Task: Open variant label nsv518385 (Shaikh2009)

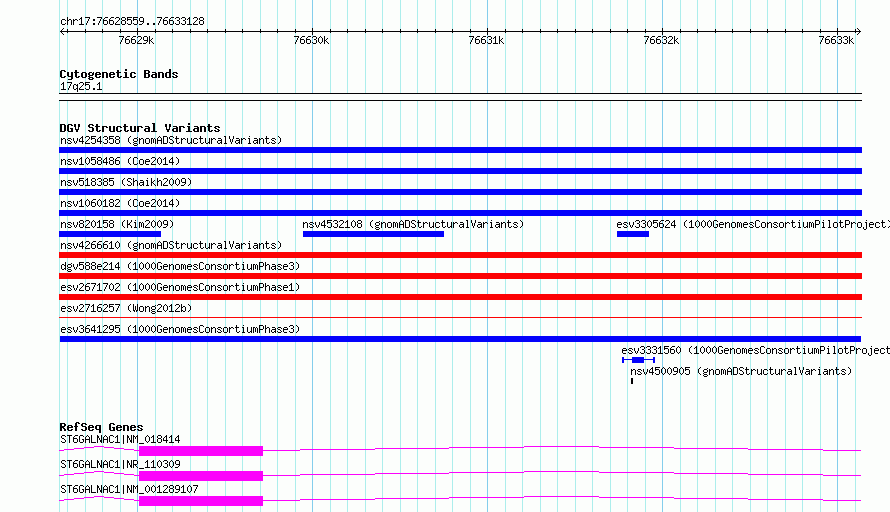Action: 126,182
